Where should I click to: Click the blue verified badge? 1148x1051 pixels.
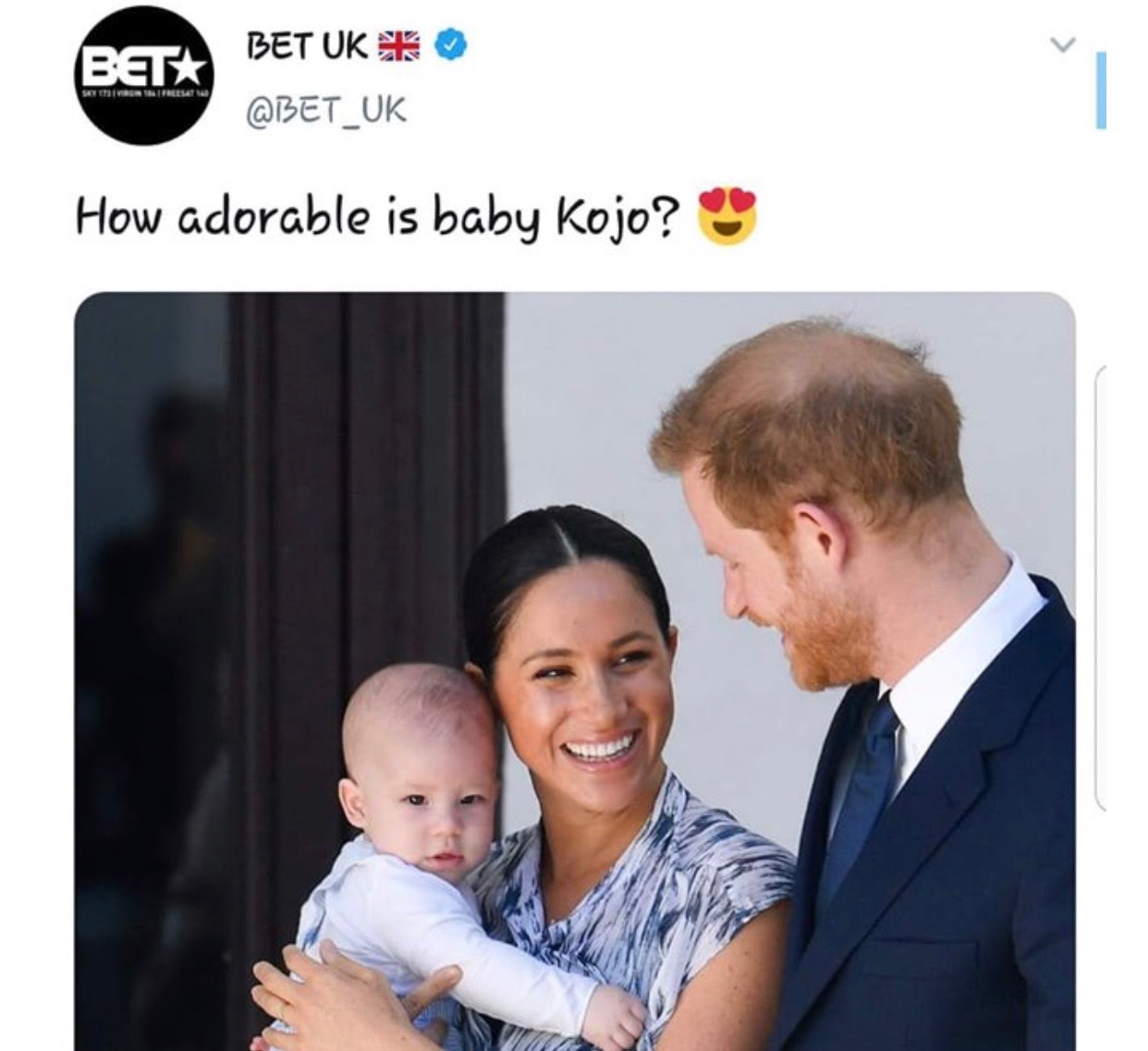pyautogui.click(x=448, y=43)
